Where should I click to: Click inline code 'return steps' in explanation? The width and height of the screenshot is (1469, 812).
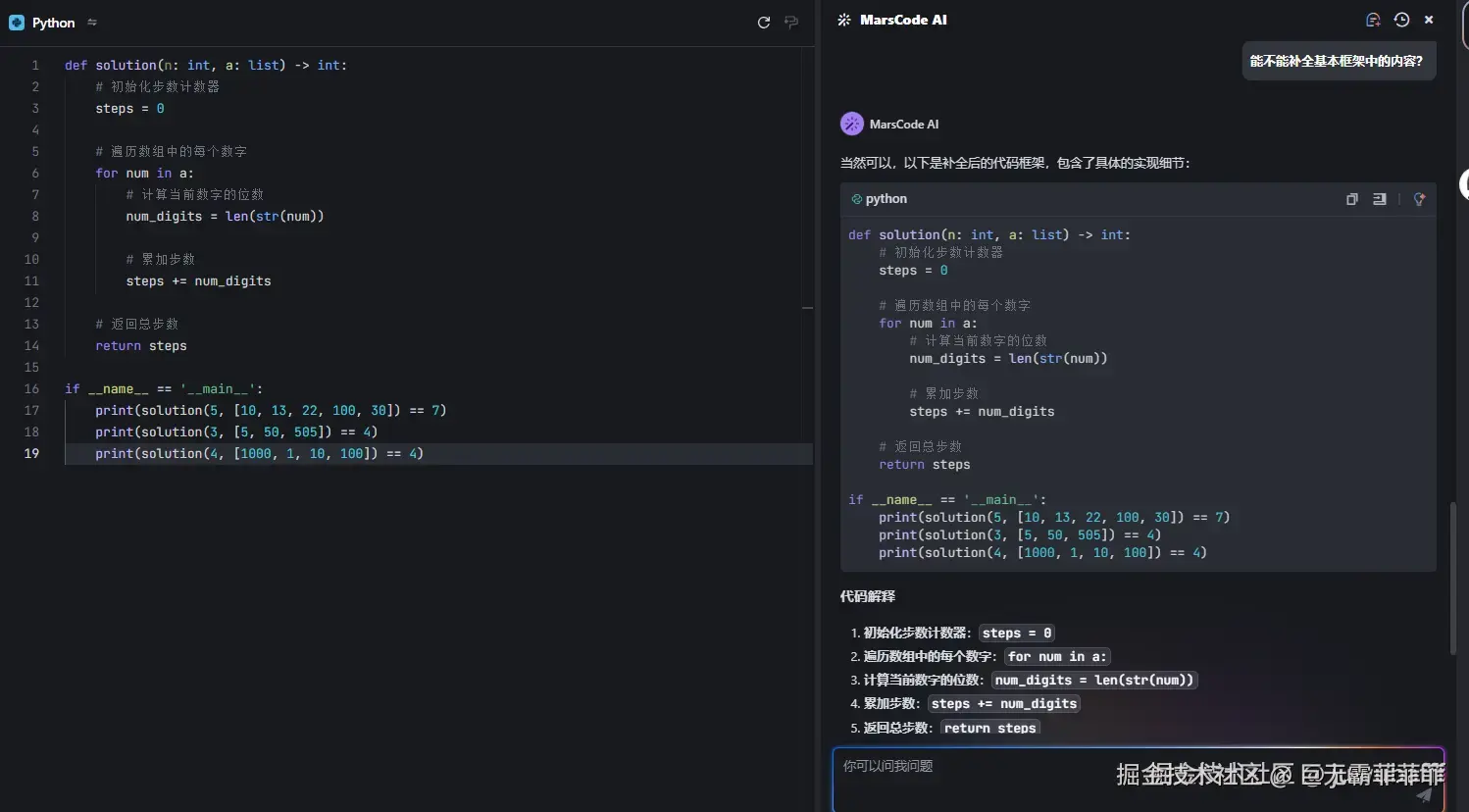coord(990,728)
